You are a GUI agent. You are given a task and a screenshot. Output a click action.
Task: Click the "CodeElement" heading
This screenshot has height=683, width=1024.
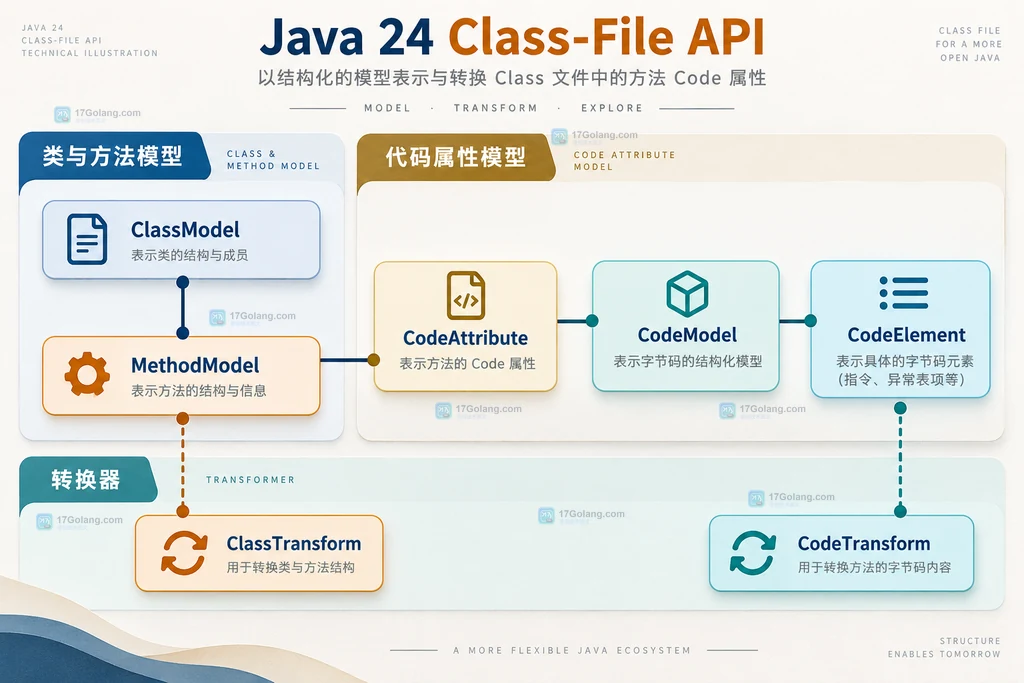(x=906, y=335)
